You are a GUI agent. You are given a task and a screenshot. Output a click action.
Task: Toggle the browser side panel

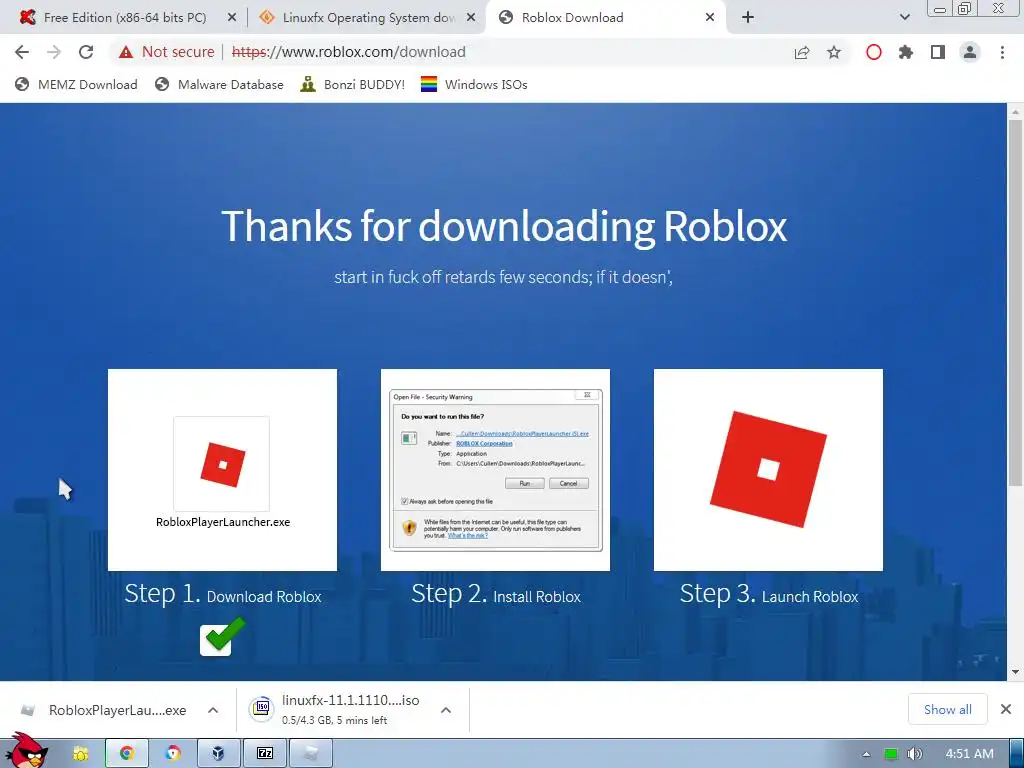pyautogui.click(x=938, y=52)
